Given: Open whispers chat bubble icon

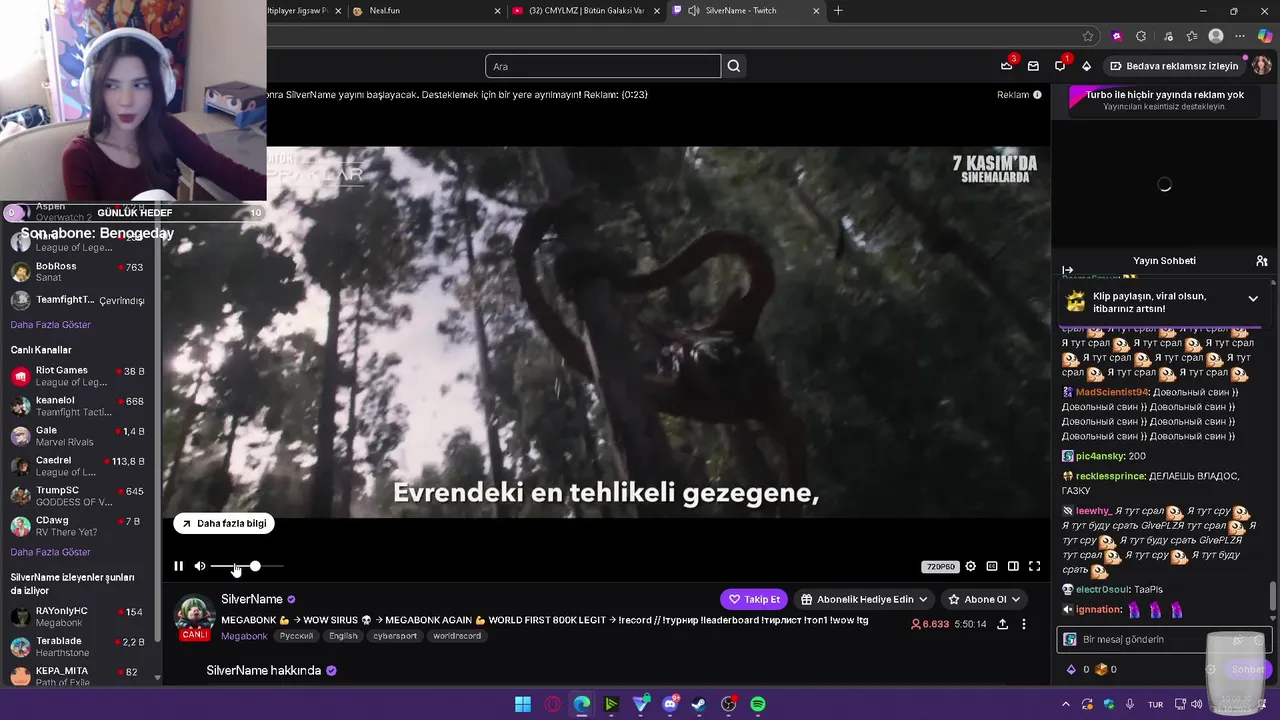Looking at the screenshot, I should pyautogui.click(x=1060, y=66).
